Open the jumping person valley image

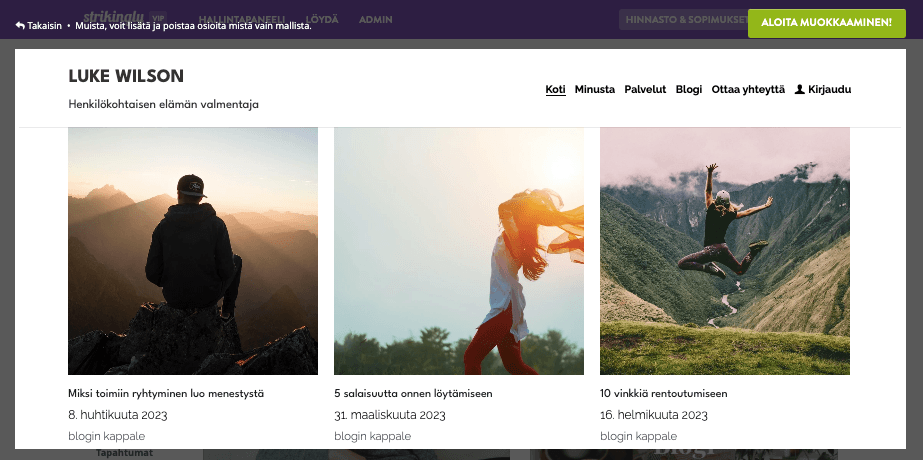tap(725, 251)
